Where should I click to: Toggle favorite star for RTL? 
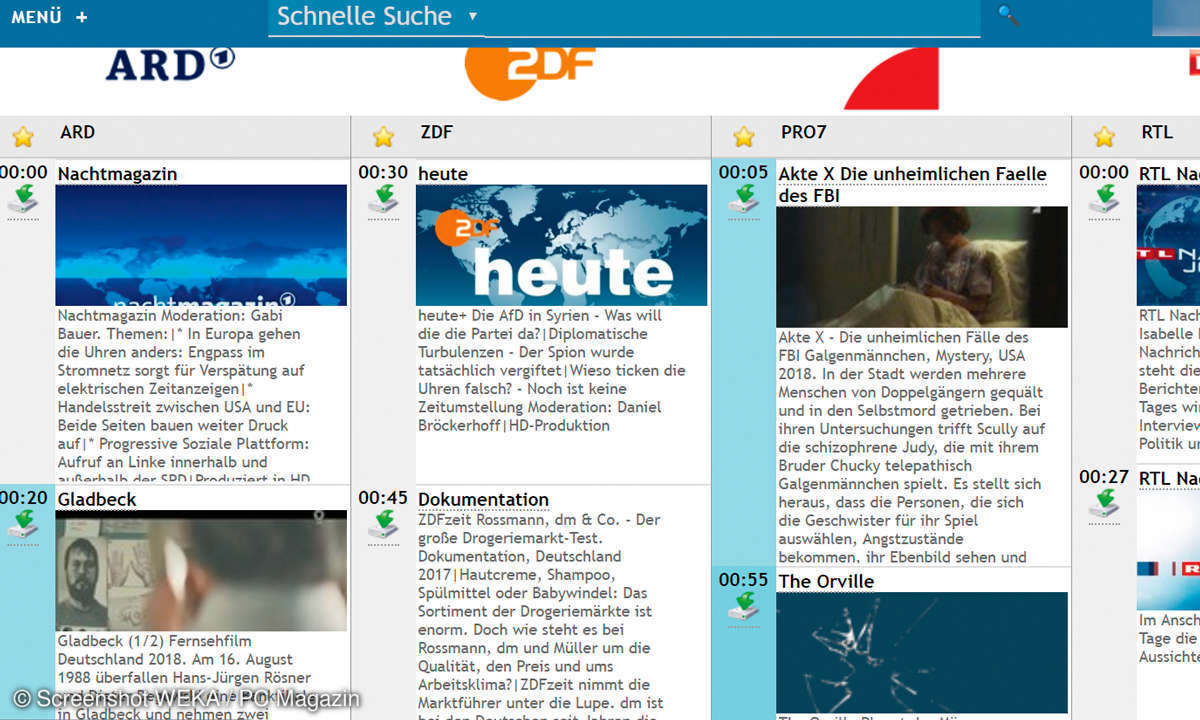pyautogui.click(x=1104, y=137)
